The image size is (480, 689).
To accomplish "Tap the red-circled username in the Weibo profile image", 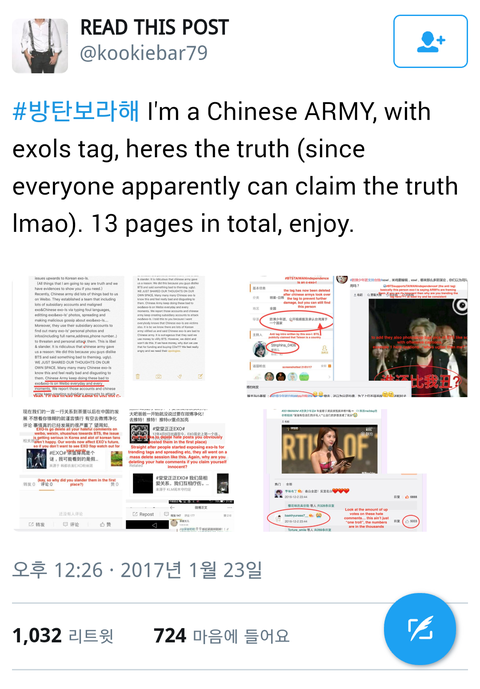I will (284, 347).
